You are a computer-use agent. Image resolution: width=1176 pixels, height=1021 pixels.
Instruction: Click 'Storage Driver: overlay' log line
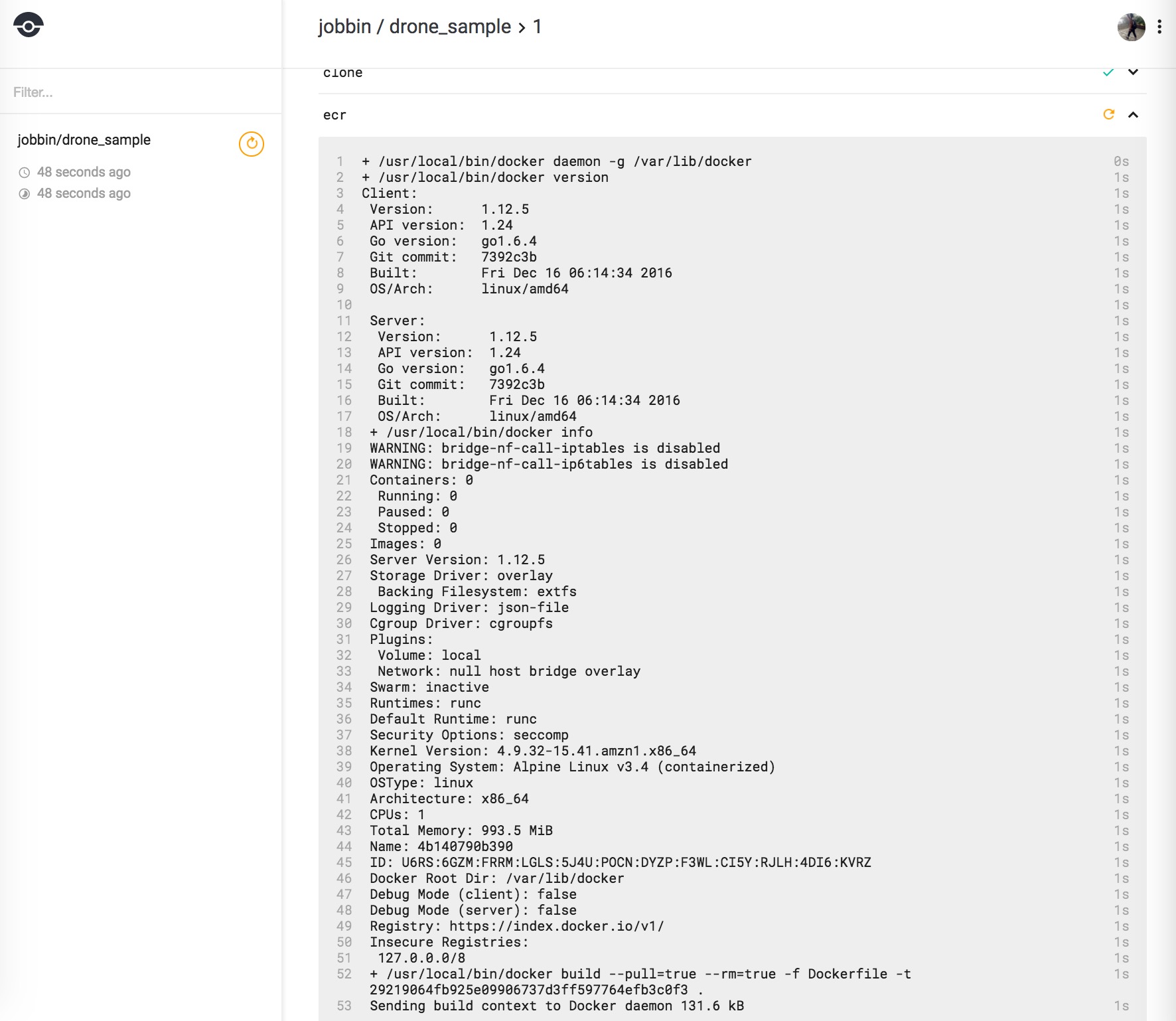(x=461, y=576)
